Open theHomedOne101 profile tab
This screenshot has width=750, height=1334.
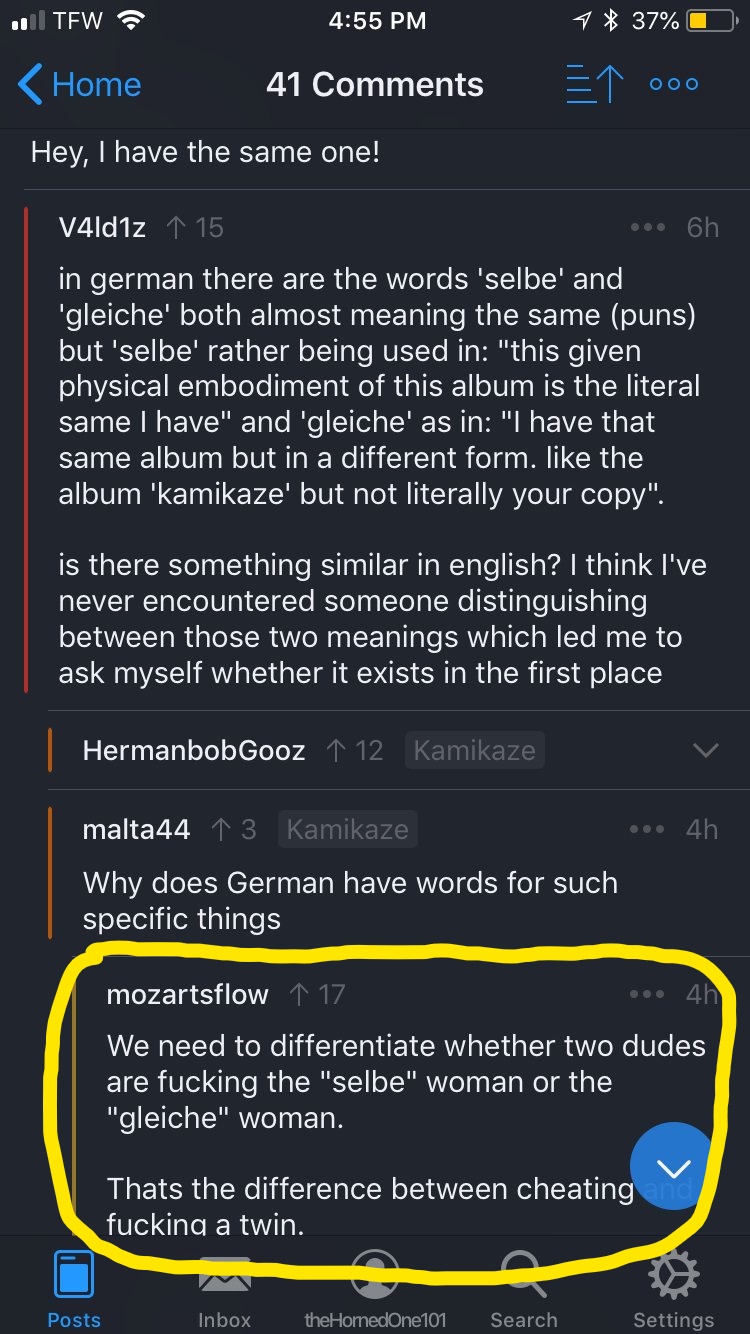375,1288
